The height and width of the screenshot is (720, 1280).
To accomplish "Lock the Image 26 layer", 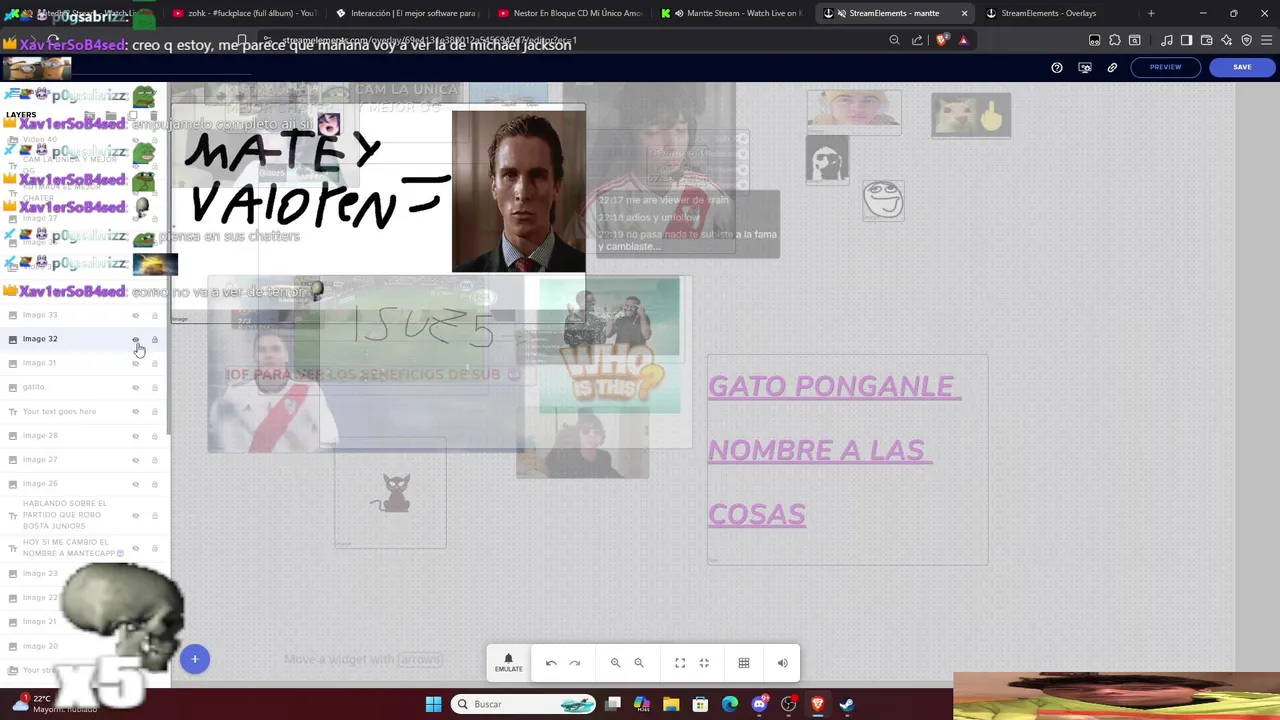I will tap(155, 484).
